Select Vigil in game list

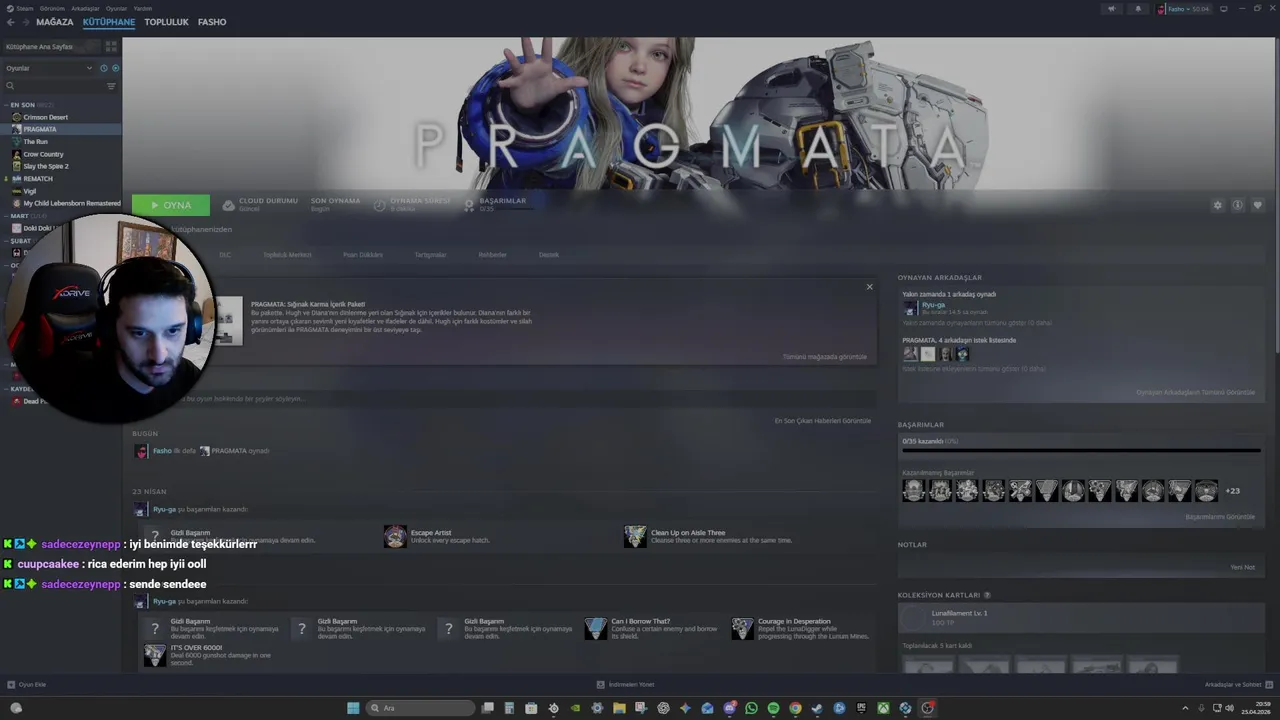[x=61, y=191]
